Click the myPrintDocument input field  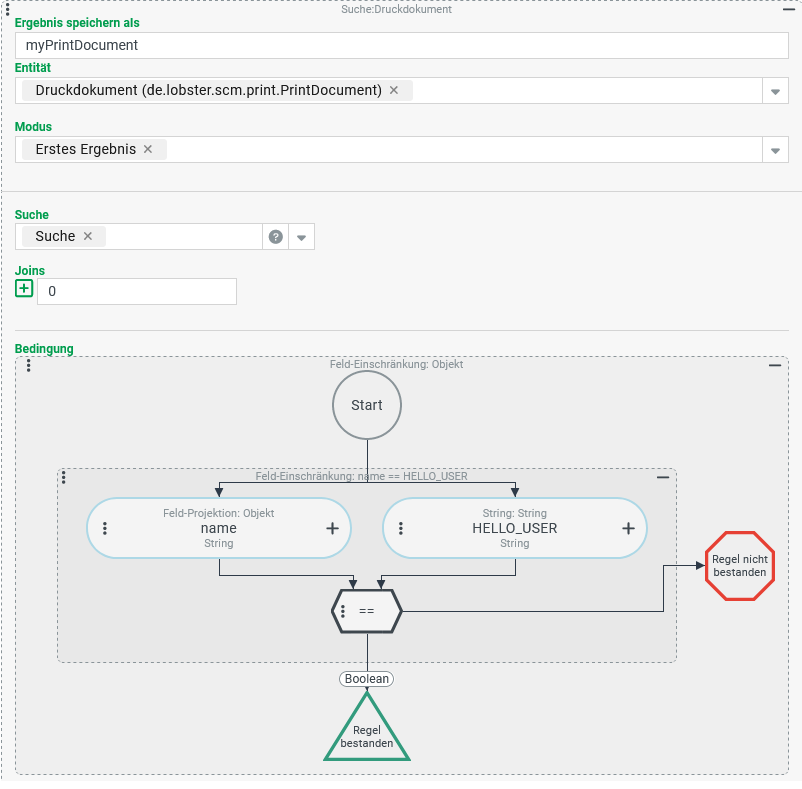[402, 45]
